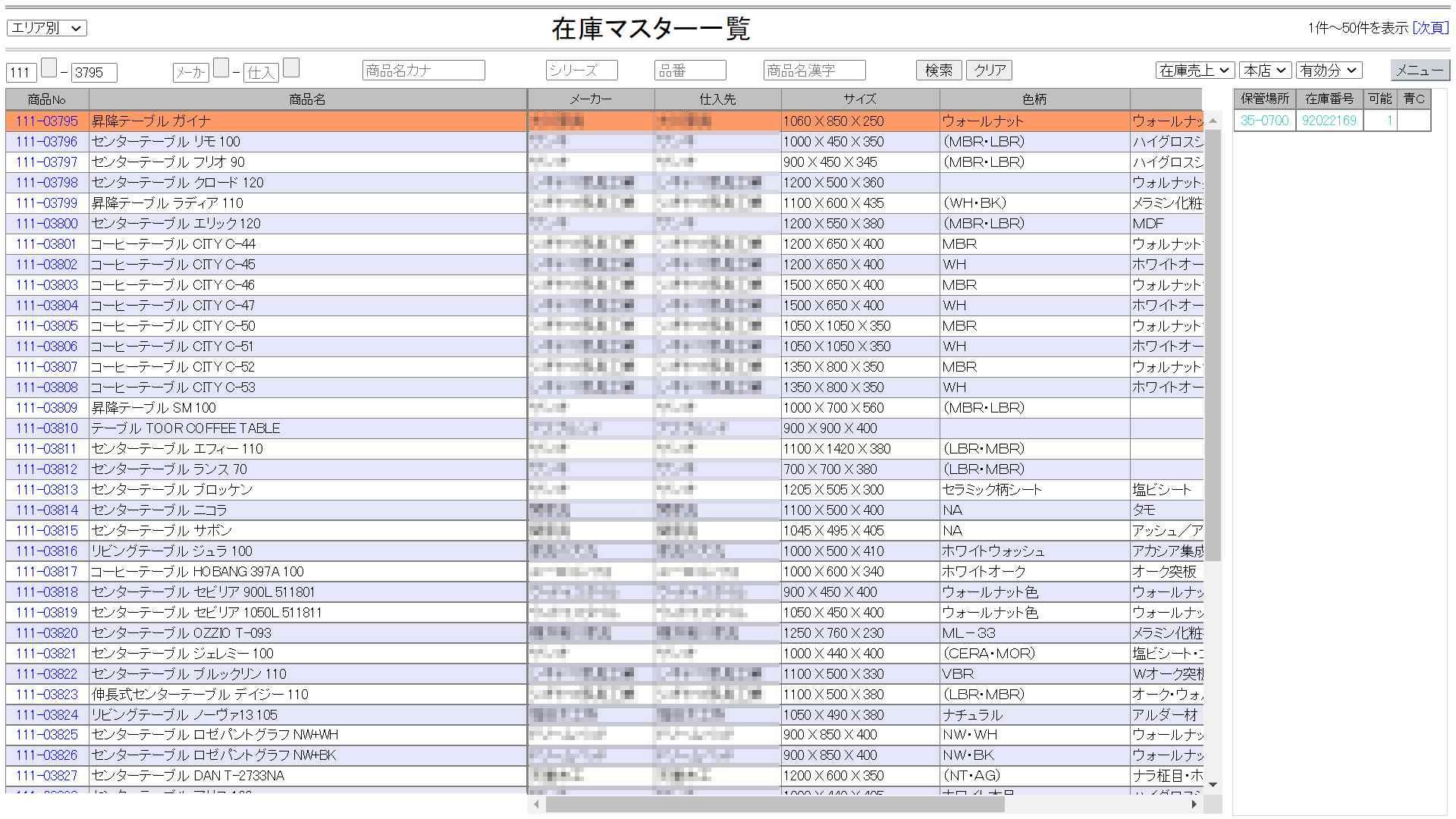The width and height of the screenshot is (1456, 819).
Task: Open product link 111-03823
Action: (47, 695)
